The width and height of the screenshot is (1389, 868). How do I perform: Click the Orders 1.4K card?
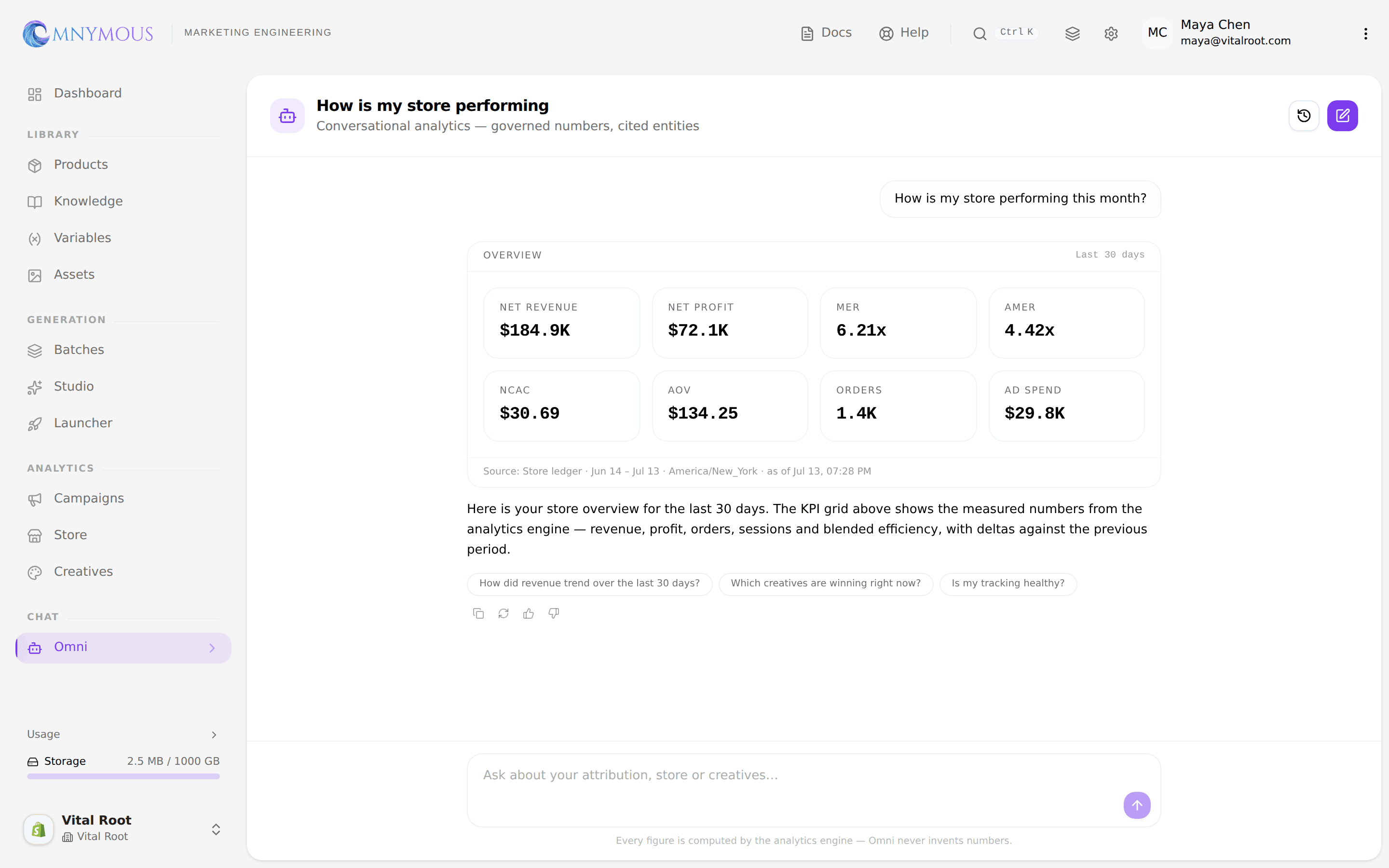(898, 406)
